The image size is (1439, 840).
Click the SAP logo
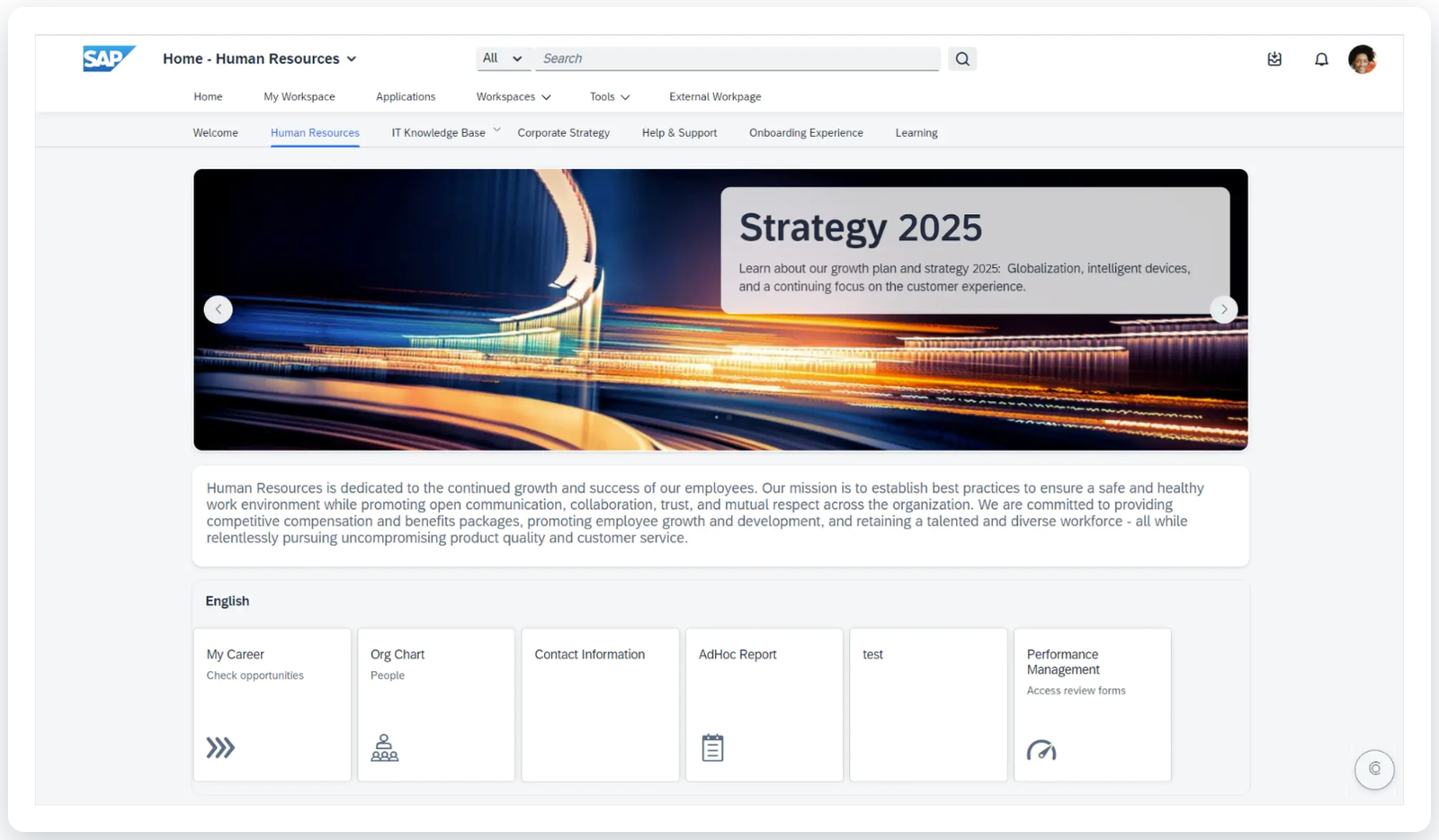coord(108,58)
